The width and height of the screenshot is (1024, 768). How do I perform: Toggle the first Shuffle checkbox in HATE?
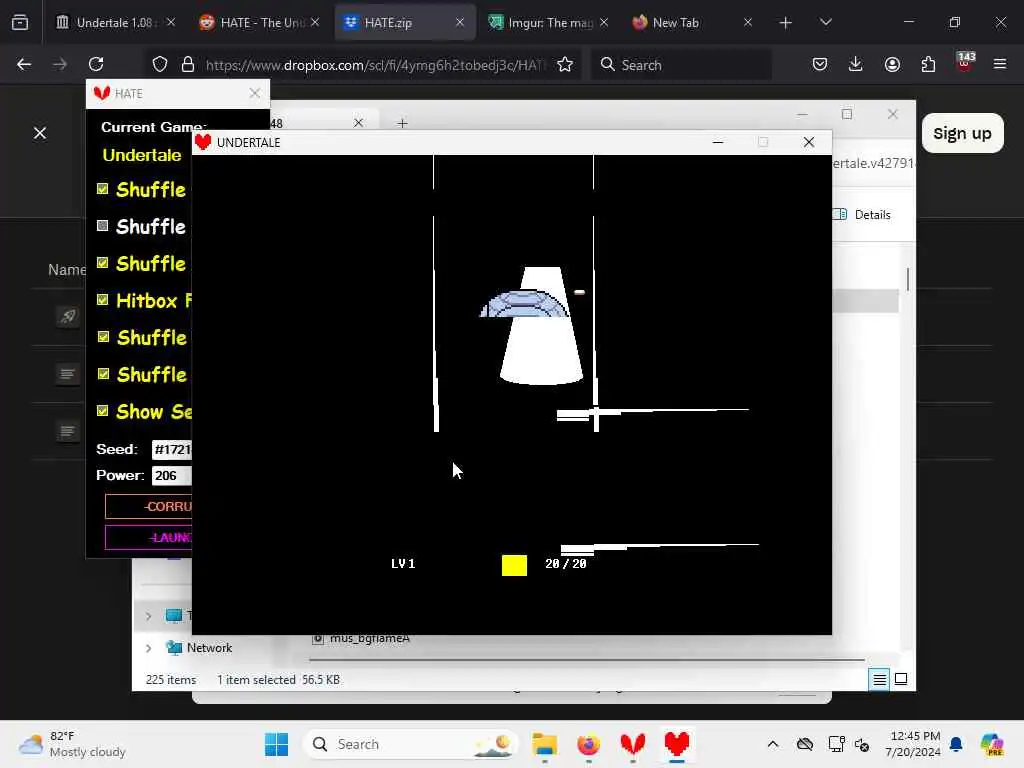[x=103, y=189]
